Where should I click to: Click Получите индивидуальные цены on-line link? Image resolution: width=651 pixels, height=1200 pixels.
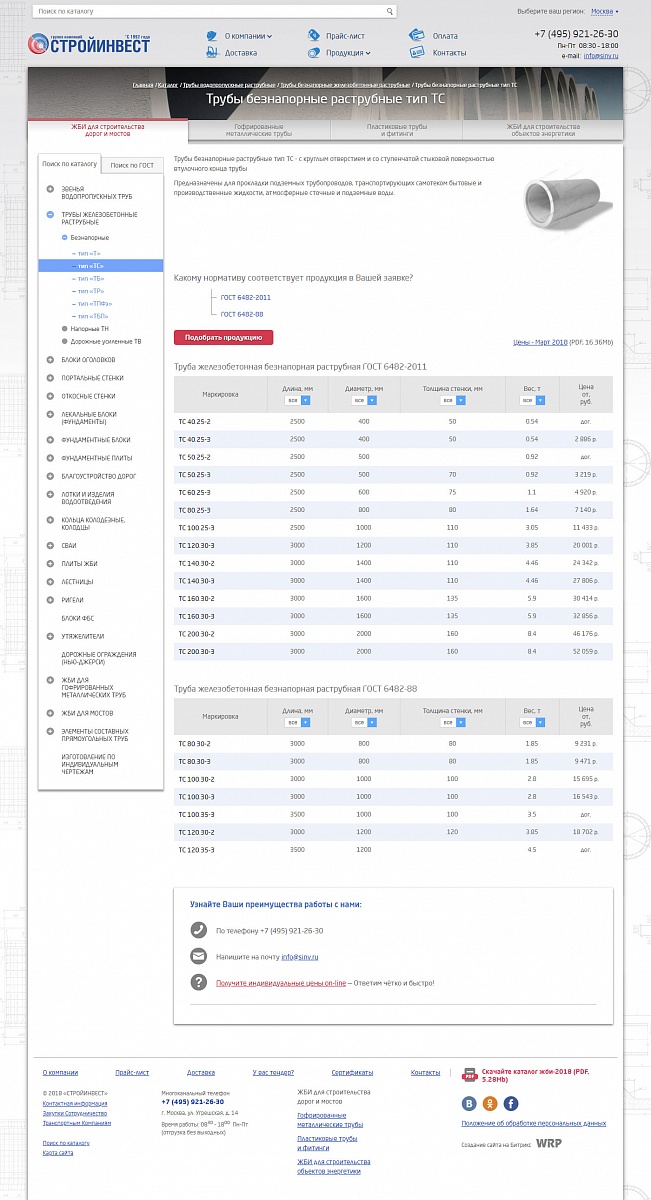tap(281, 983)
